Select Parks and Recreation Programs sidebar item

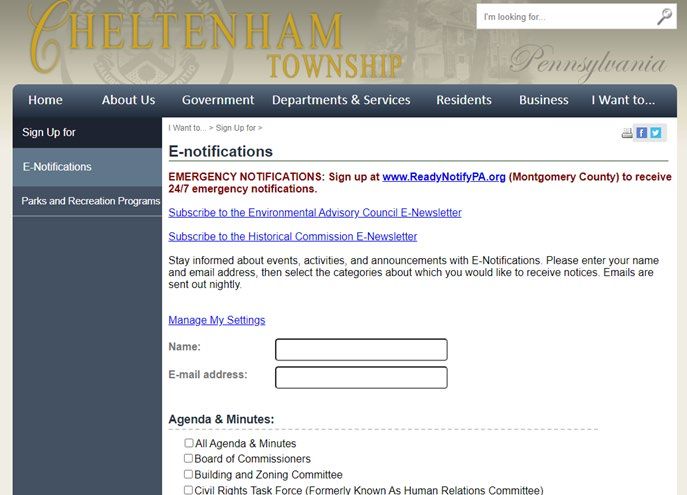coord(88,201)
